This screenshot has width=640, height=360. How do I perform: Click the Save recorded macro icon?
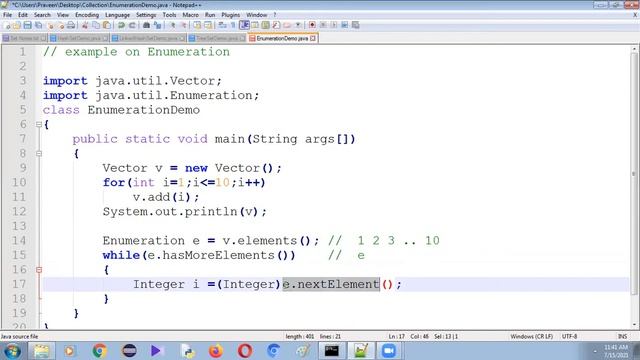[x=356, y=25]
